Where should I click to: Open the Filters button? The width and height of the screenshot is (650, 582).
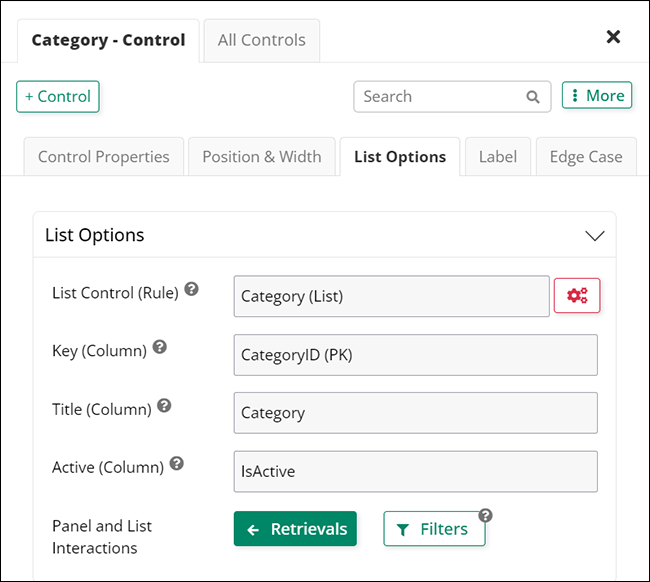tap(434, 530)
